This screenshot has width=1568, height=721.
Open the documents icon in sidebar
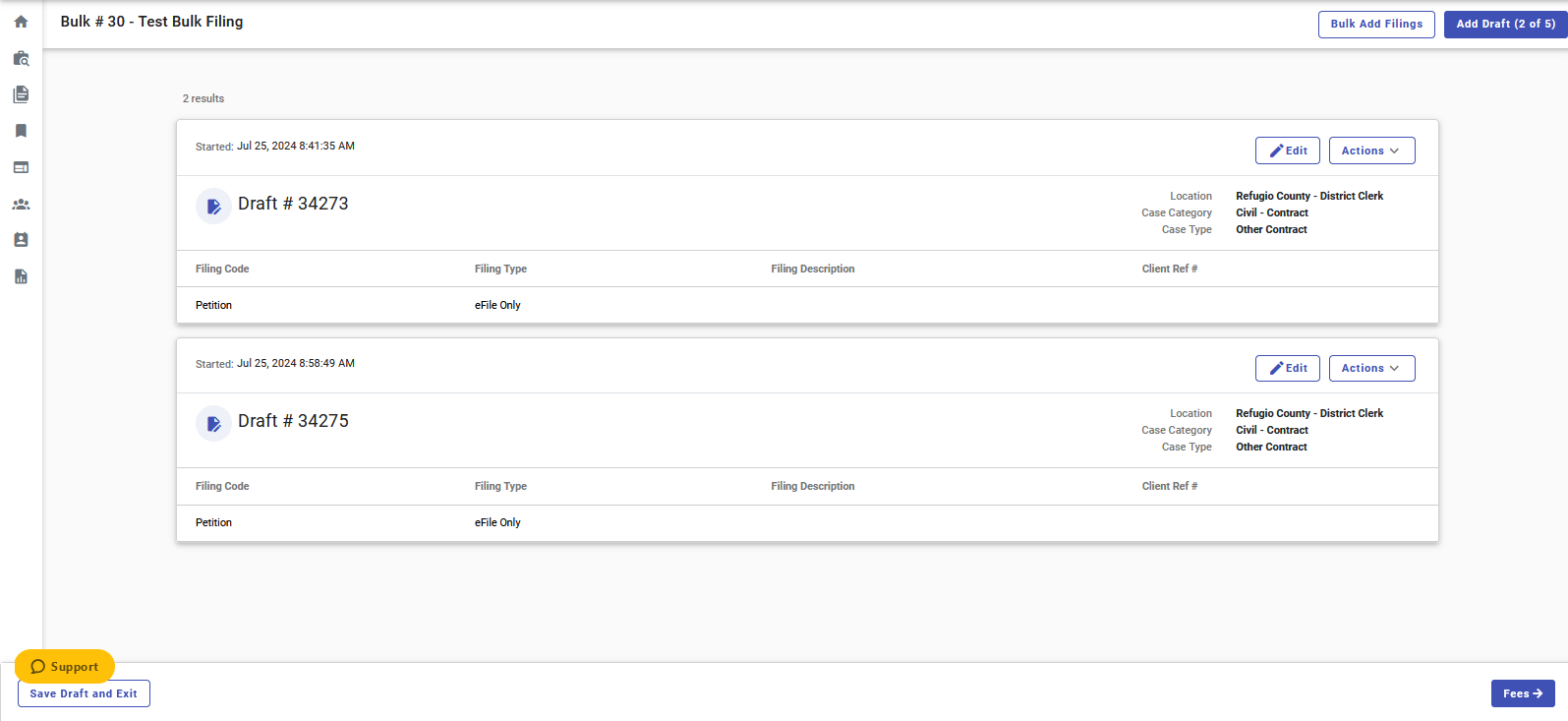pyautogui.click(x=21, y=94)
